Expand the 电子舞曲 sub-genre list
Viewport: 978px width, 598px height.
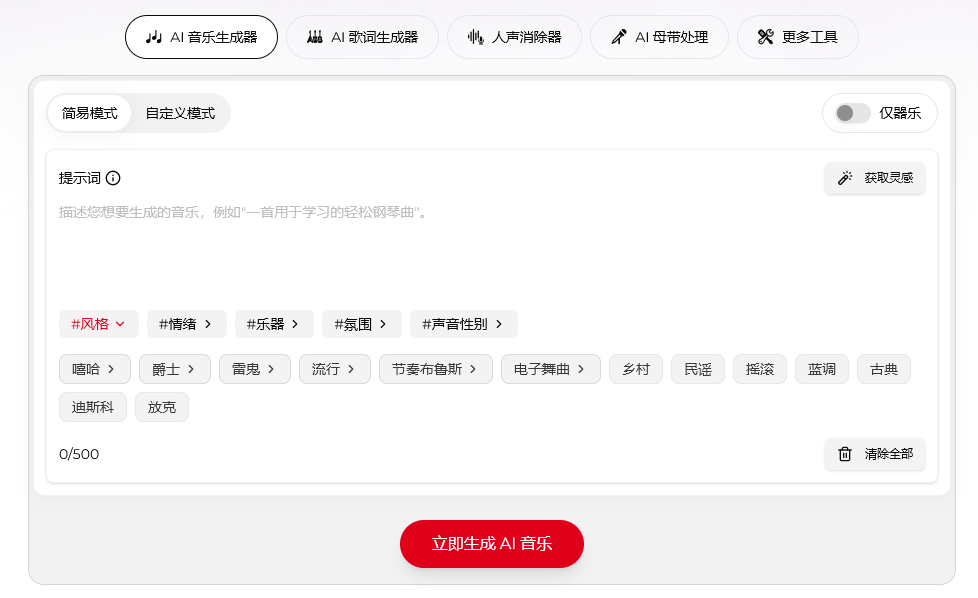point(550,369)
